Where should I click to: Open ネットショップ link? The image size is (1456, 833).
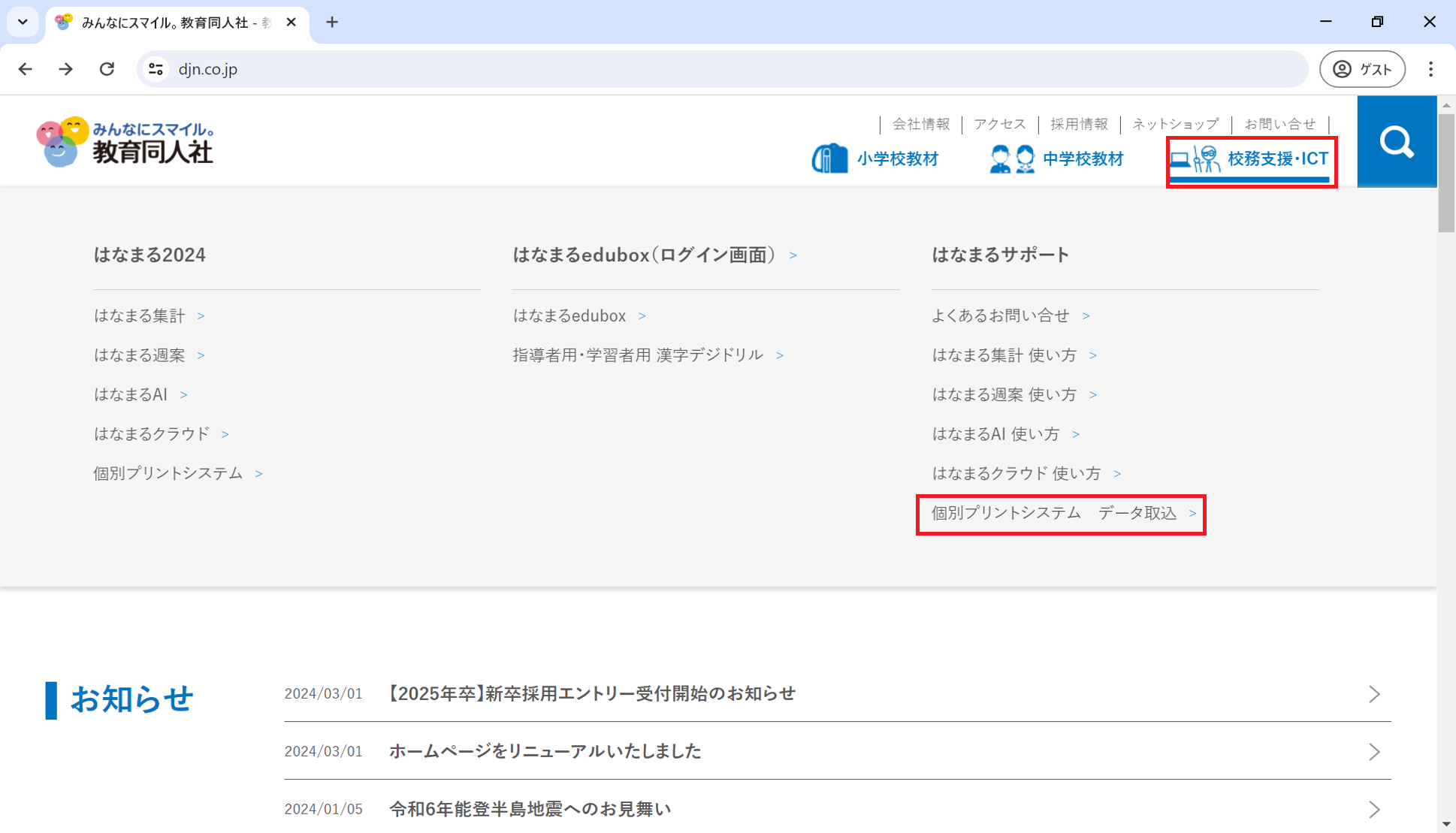(x=1176, y=124)
